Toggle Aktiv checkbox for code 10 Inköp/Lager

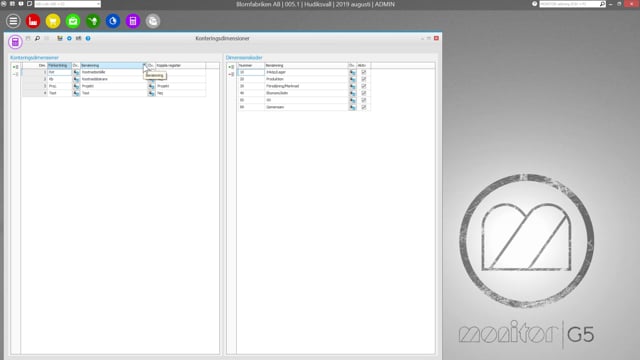[x=364, y=72]
